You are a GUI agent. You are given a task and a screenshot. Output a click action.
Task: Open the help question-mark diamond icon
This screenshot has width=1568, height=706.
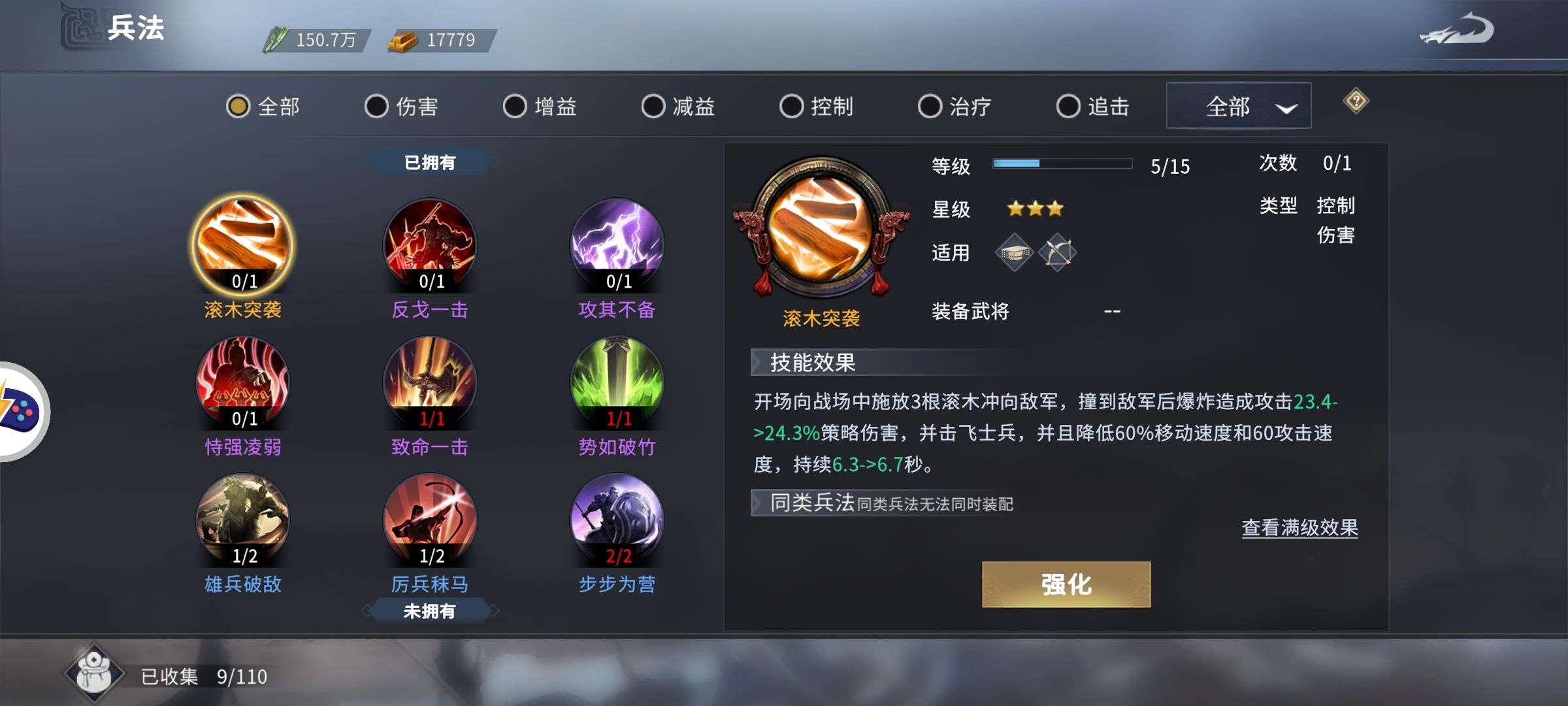point(1356,101)
